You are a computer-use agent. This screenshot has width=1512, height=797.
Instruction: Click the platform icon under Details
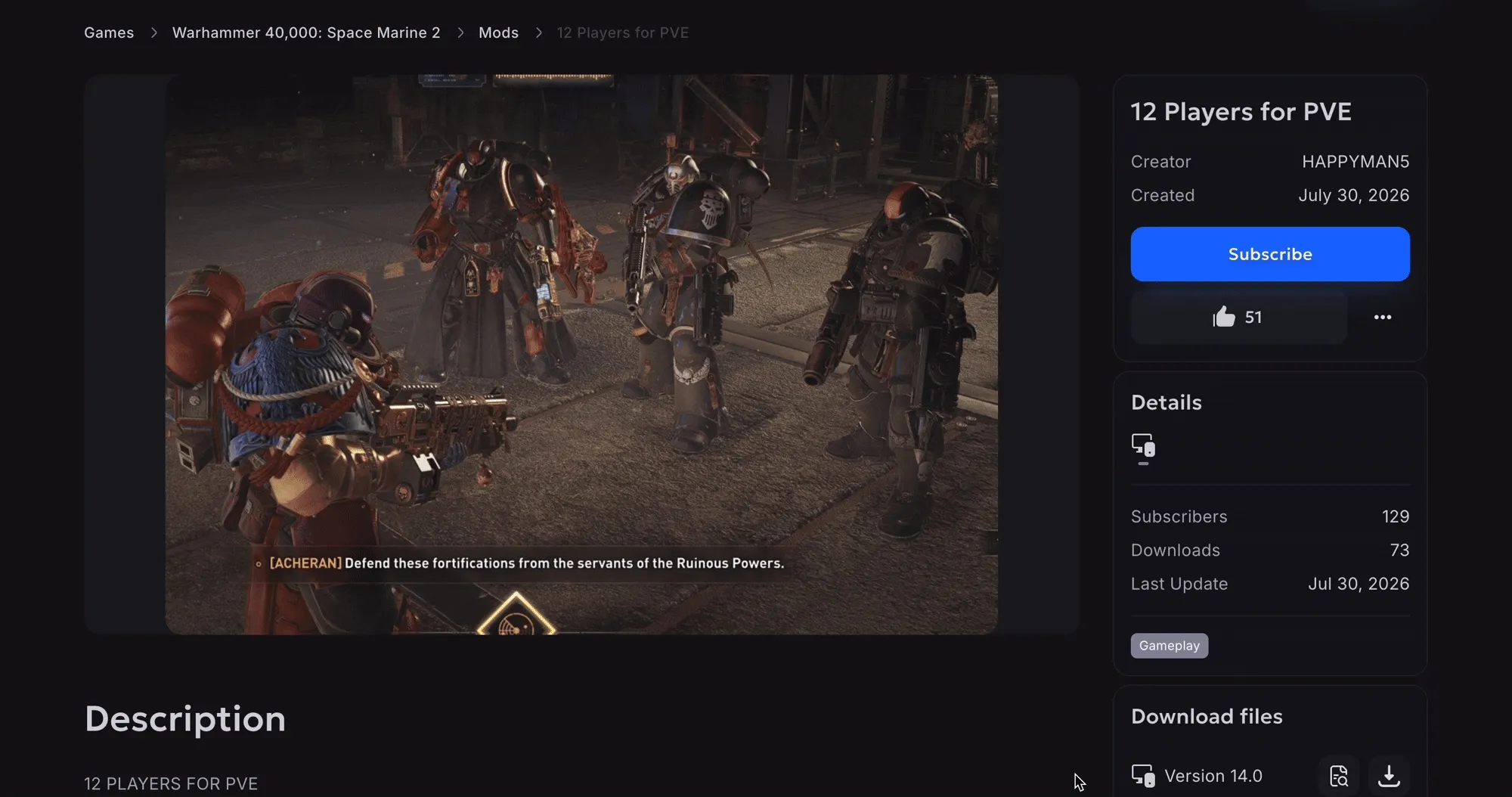coord(1143,445)
